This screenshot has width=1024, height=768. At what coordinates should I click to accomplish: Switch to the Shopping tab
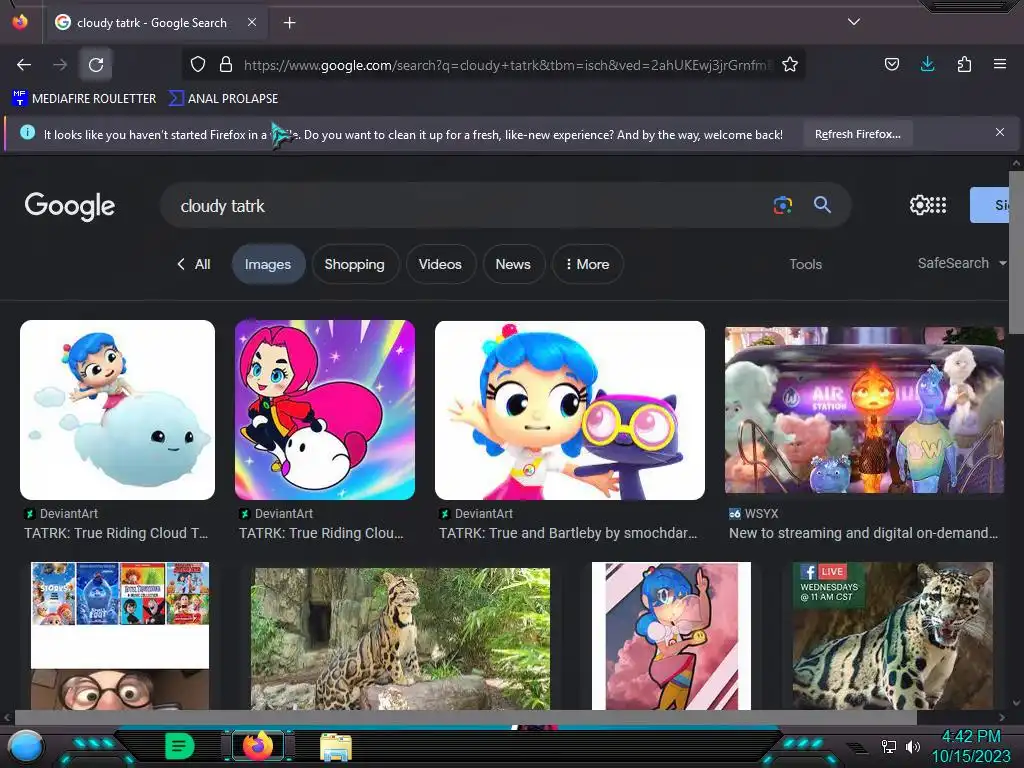tap(355, 264)
